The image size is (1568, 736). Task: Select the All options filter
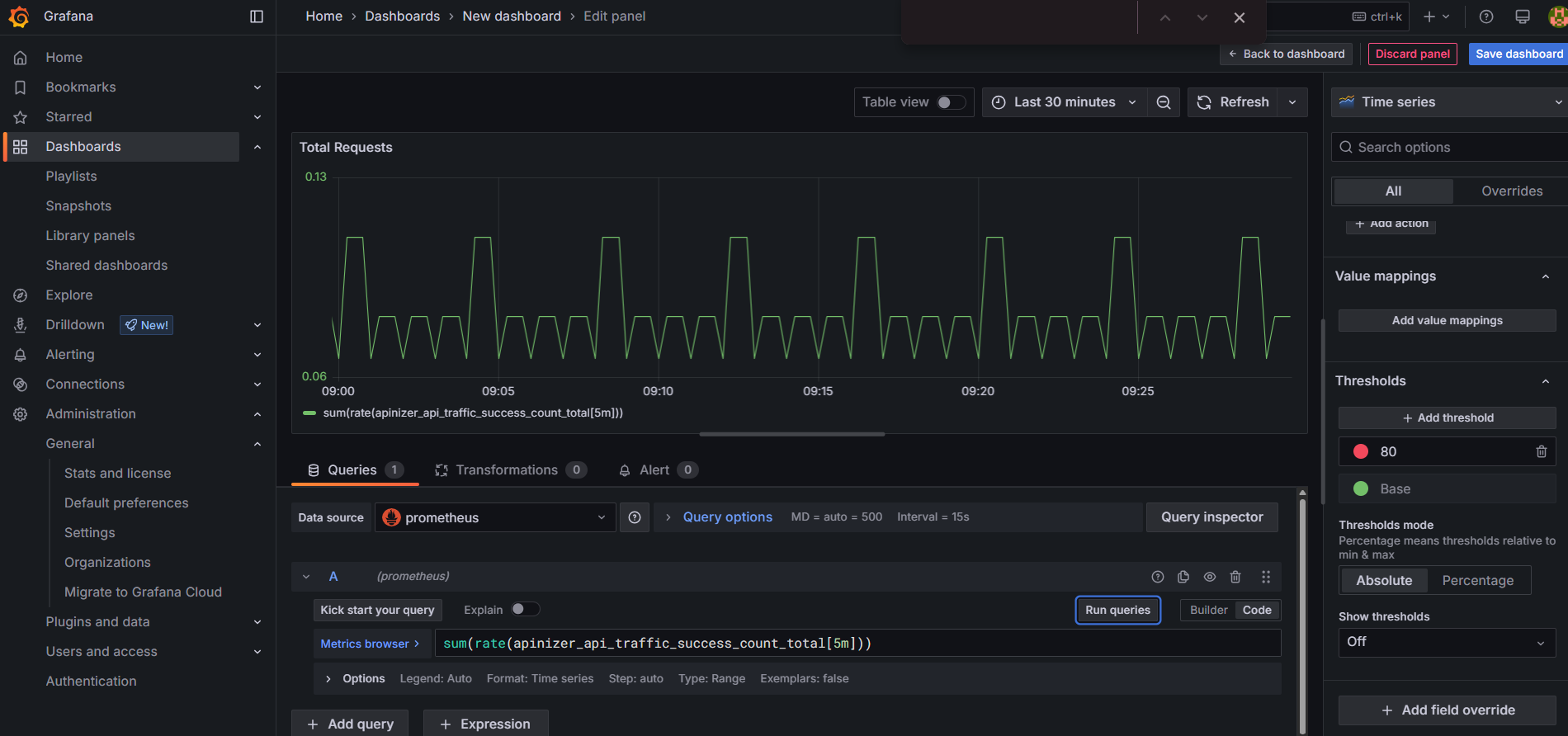click(x=1394, y=191)
